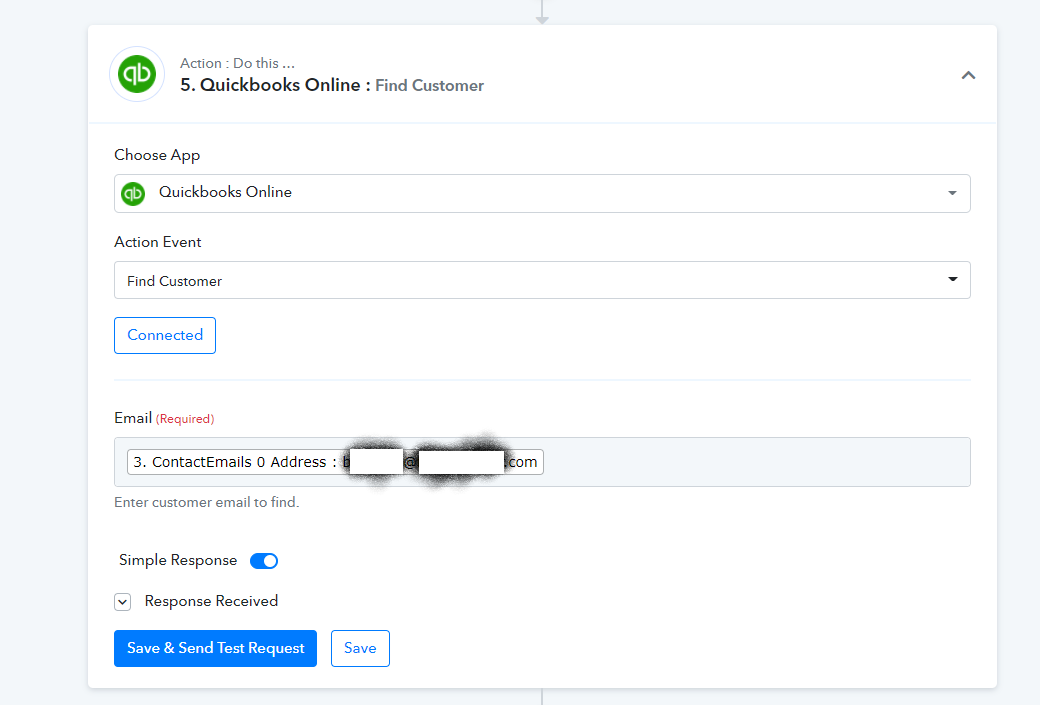Click the 'Response Received' label text
The image size is (1040, 705).
[x=211, y=601]
